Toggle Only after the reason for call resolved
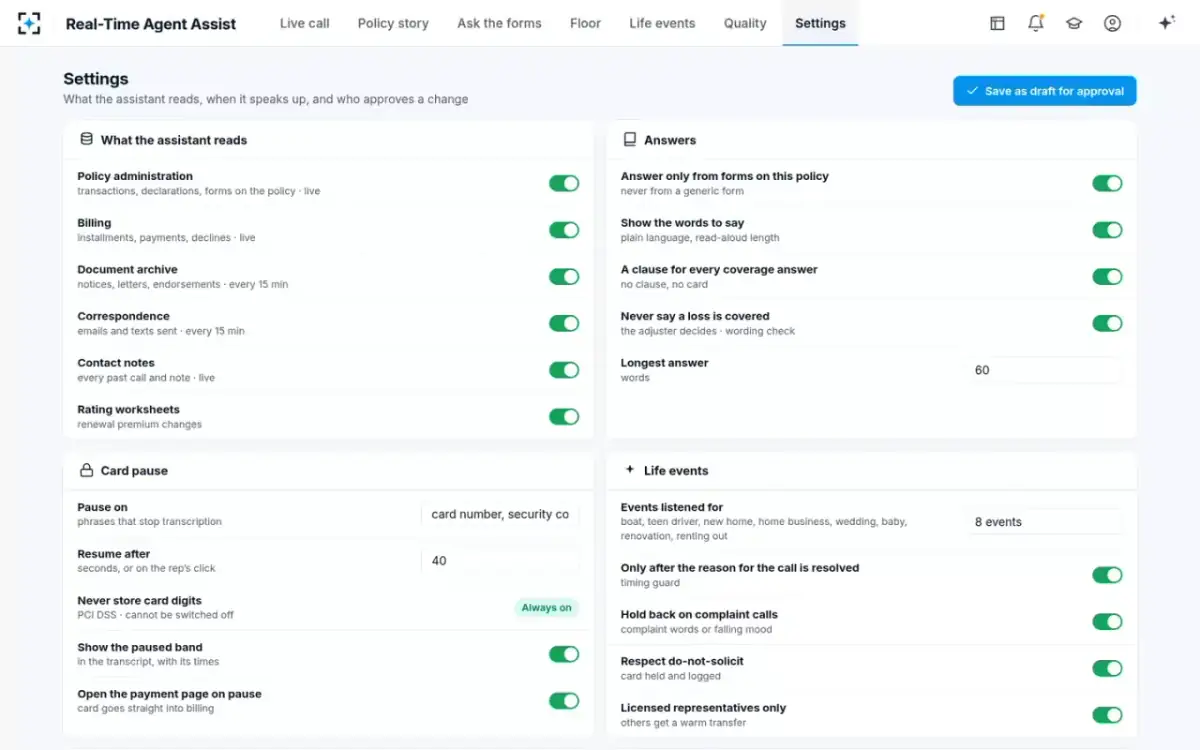This screenshot has height=750, width=1200. tap(1107, 575)
